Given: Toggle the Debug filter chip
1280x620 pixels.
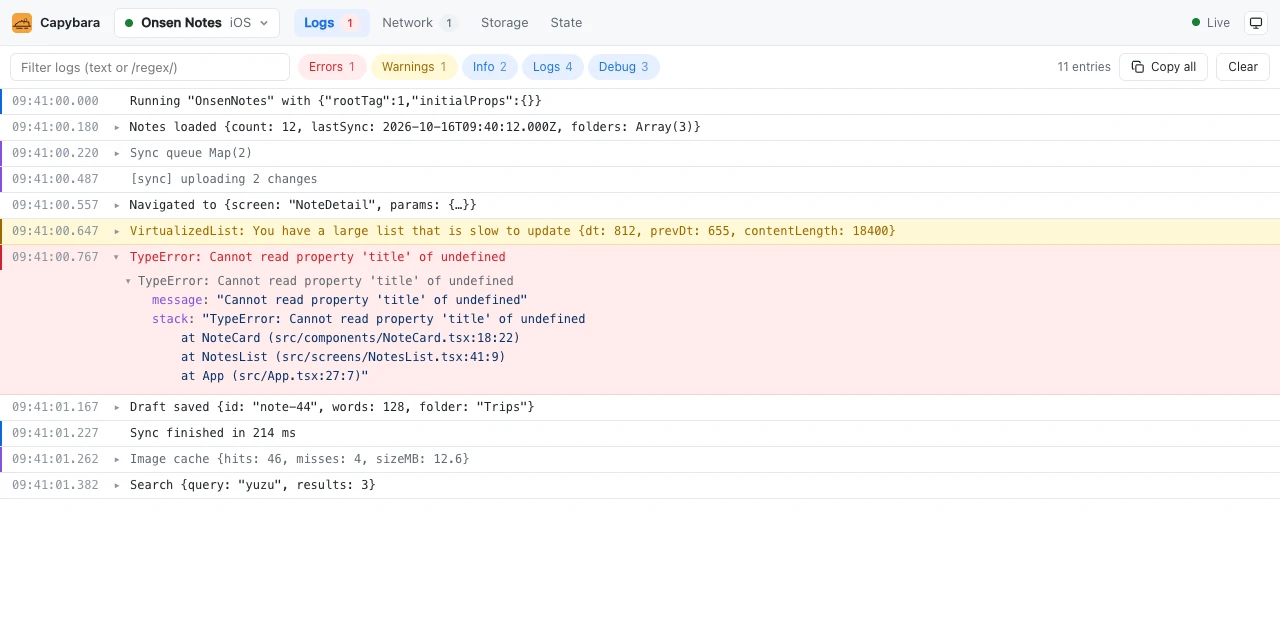Looking at the screenshot, I should pyautogui.click(x=624, y=67).
